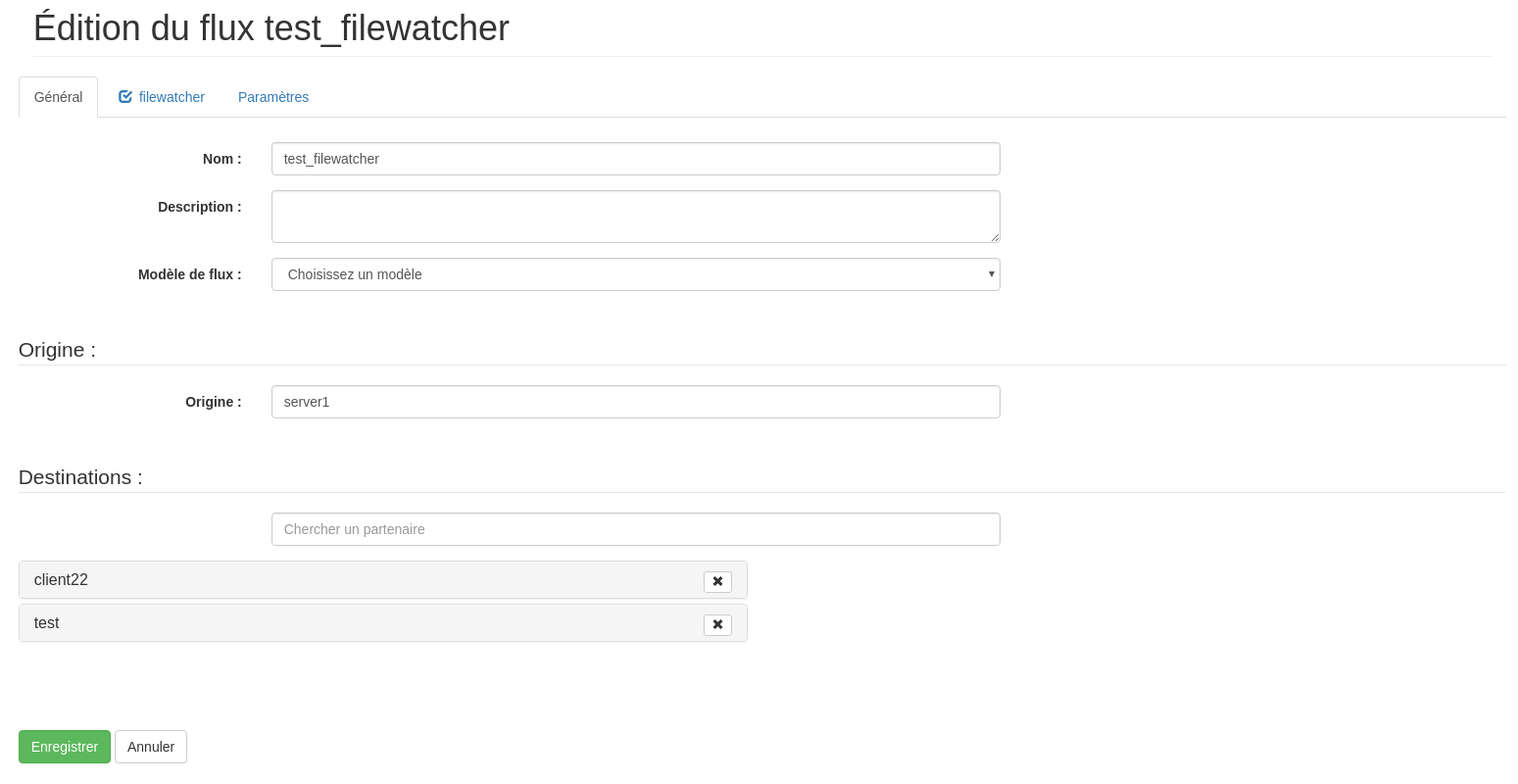Focus the Nom input field
The width and height of the screenshot is (1518, 784).
[635, 159]
